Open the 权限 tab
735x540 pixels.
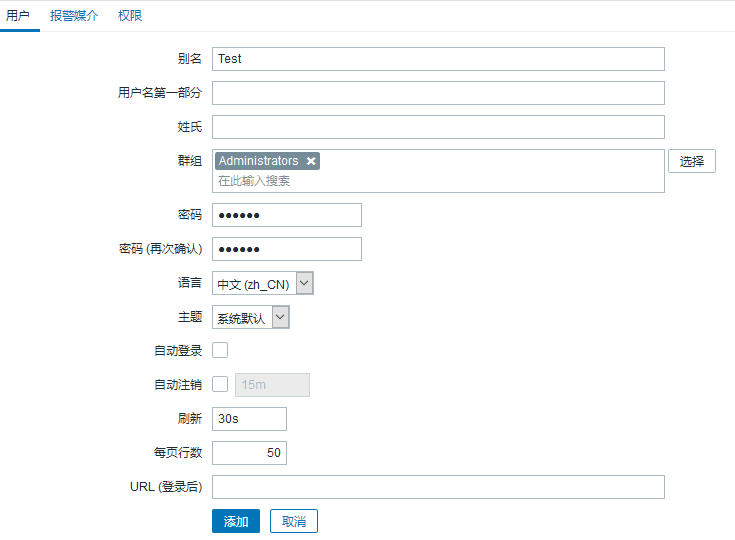click(130, 15)
